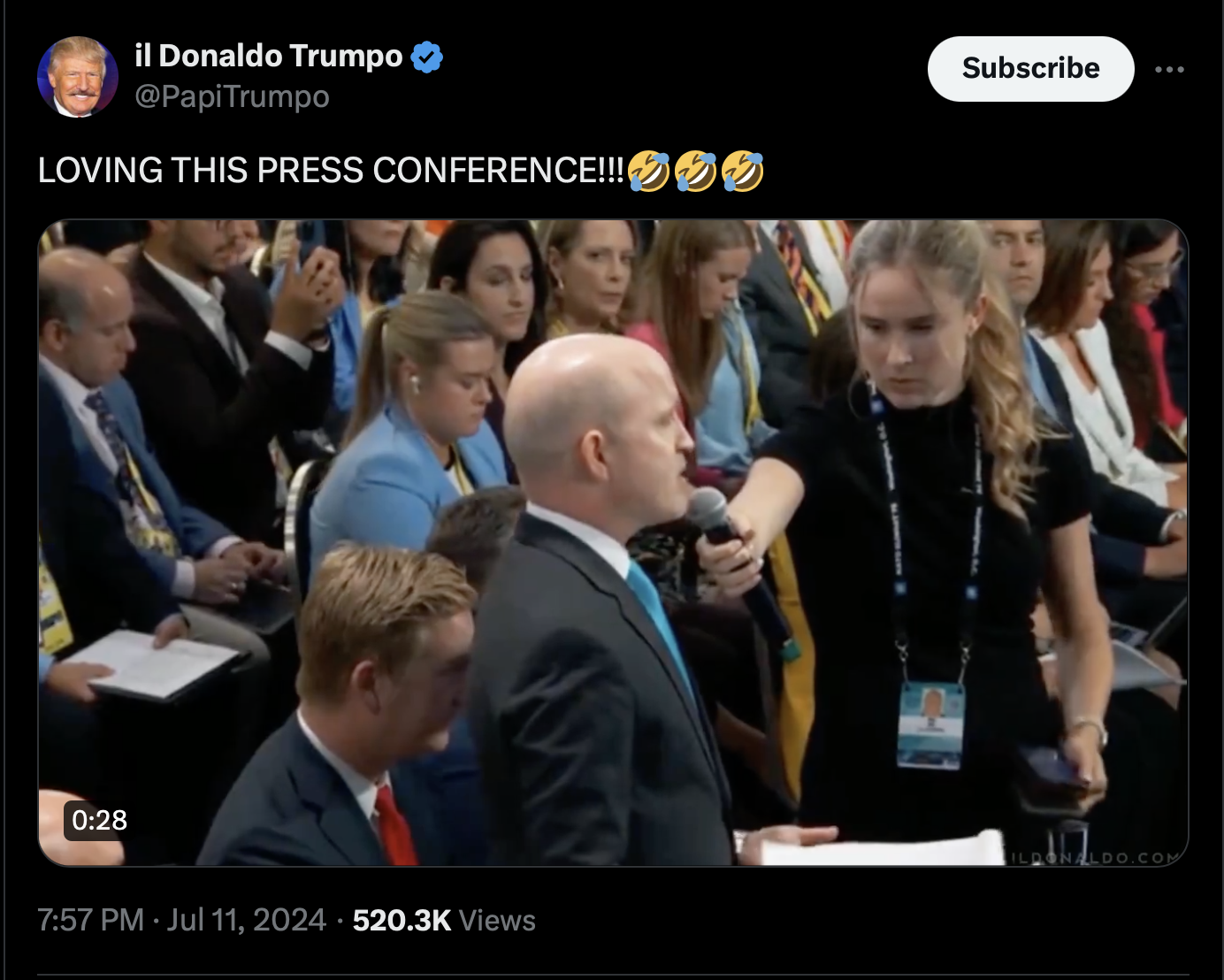Screen dimensions: 1224x980
Task: Open the three-dot more options menu
Action: click(1169, 69)
